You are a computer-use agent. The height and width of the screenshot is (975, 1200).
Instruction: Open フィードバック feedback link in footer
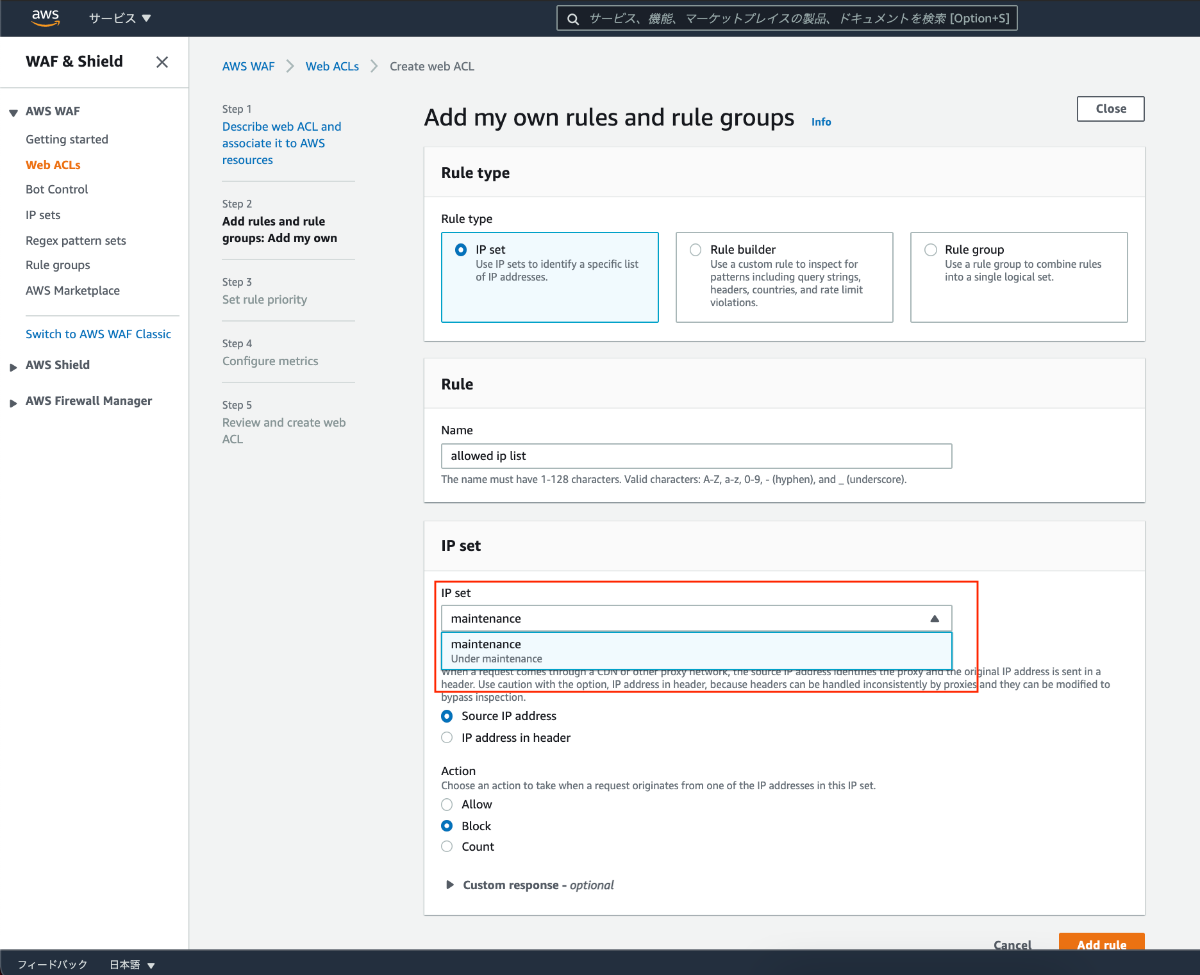[53, 965]
